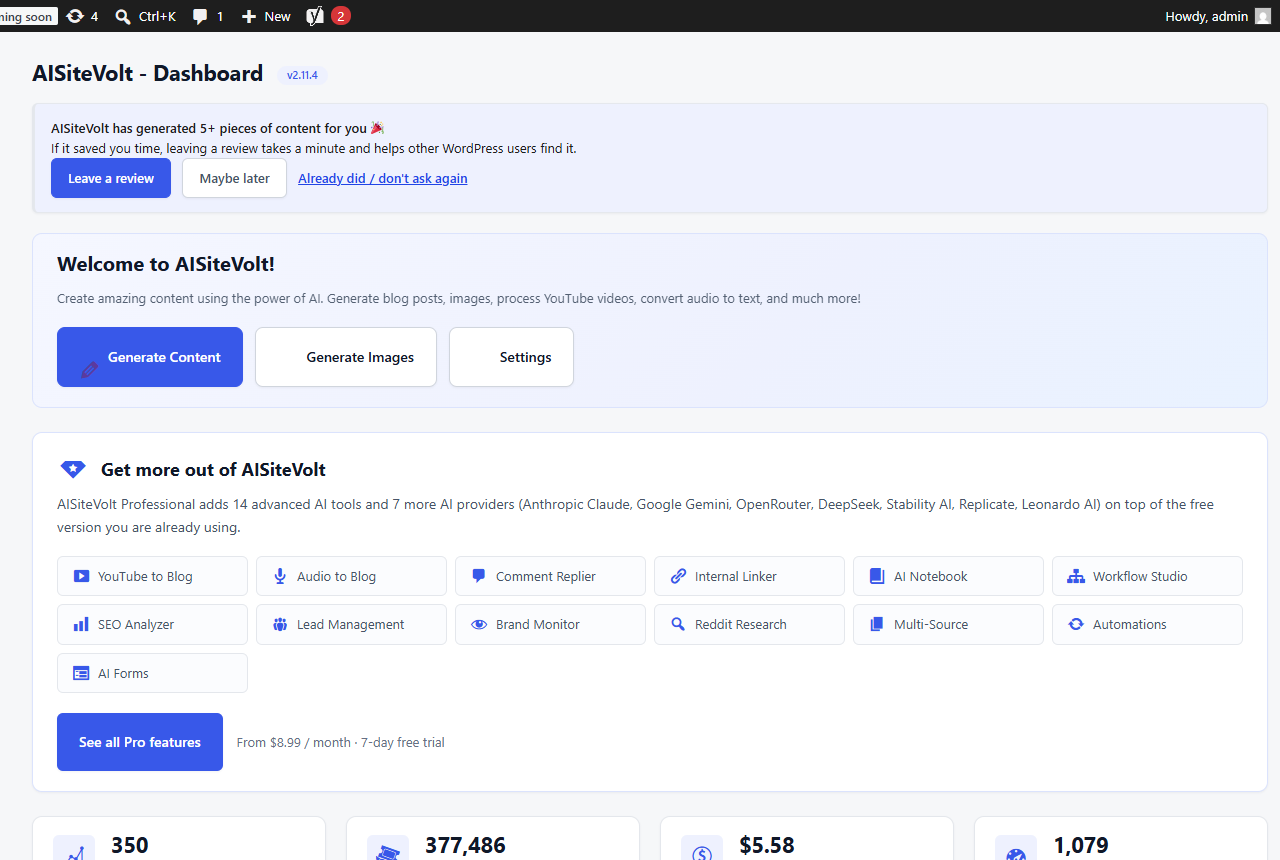Select the SEO Analyzer label

click(x=136, y=624)
